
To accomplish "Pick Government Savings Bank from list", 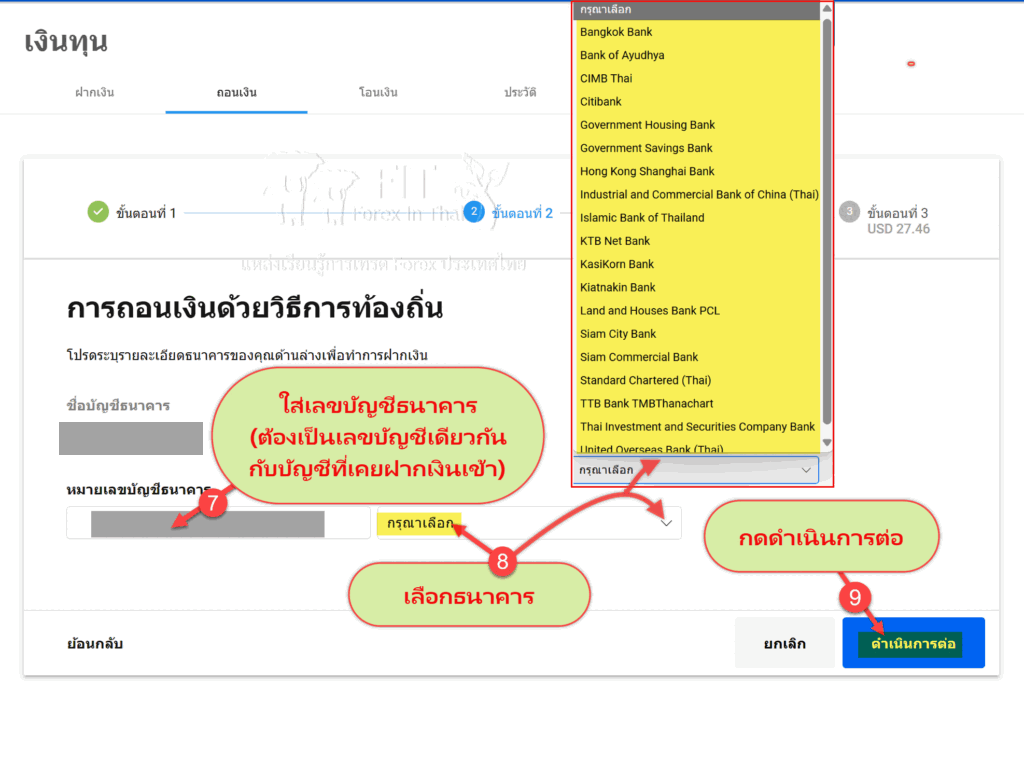I will (x=646, y=148).
